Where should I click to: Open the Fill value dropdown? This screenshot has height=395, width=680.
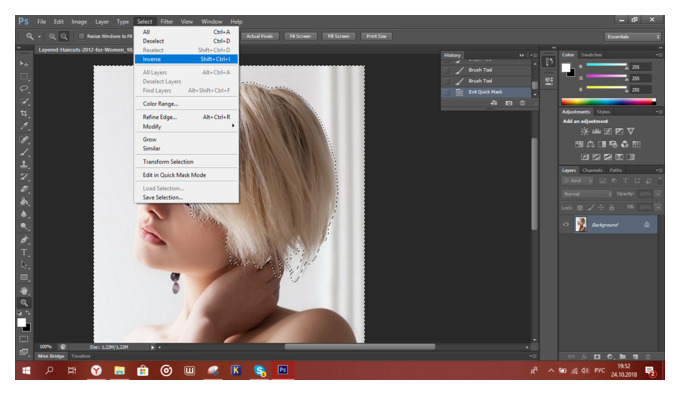658,207
